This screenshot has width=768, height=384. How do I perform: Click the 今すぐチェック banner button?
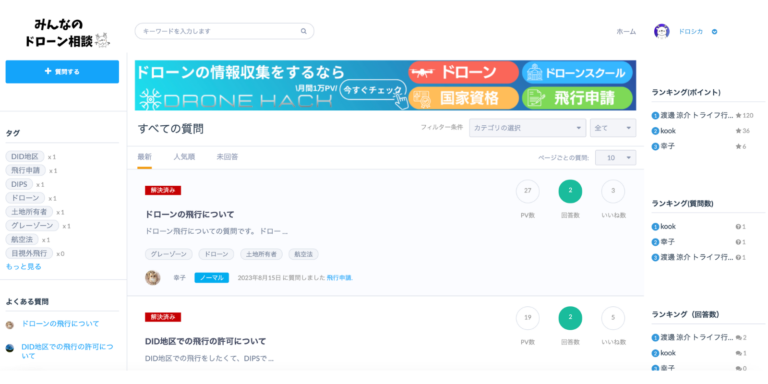click(374, 90)
